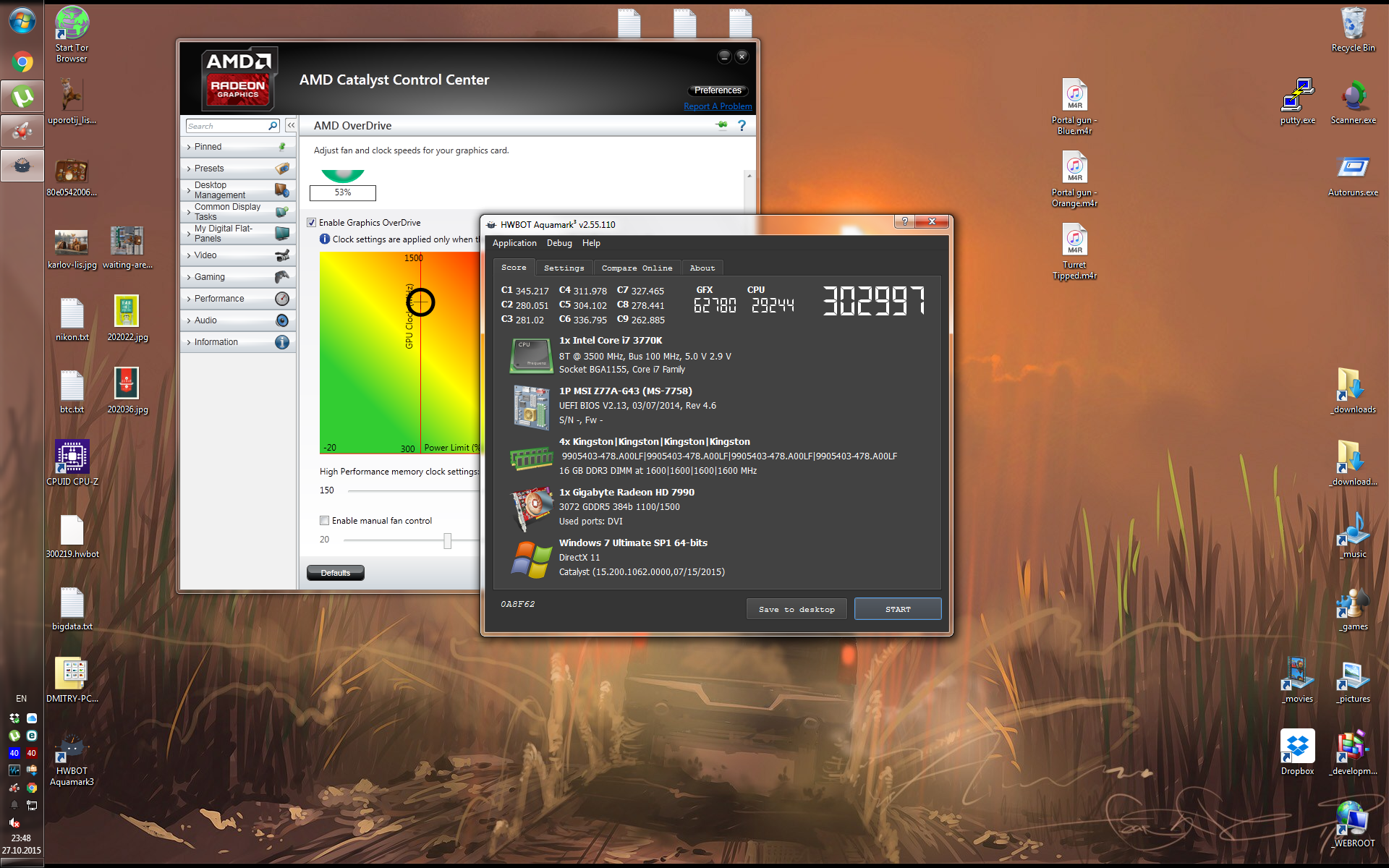Click the Windows Start orb
Viewport: 1389px width, 868px height.
(22, 20)
